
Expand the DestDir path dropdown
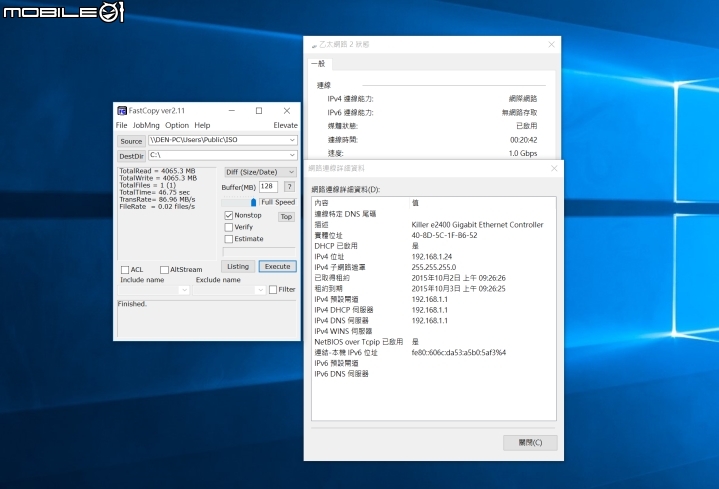pyautogui.click(x=292, y=155)
